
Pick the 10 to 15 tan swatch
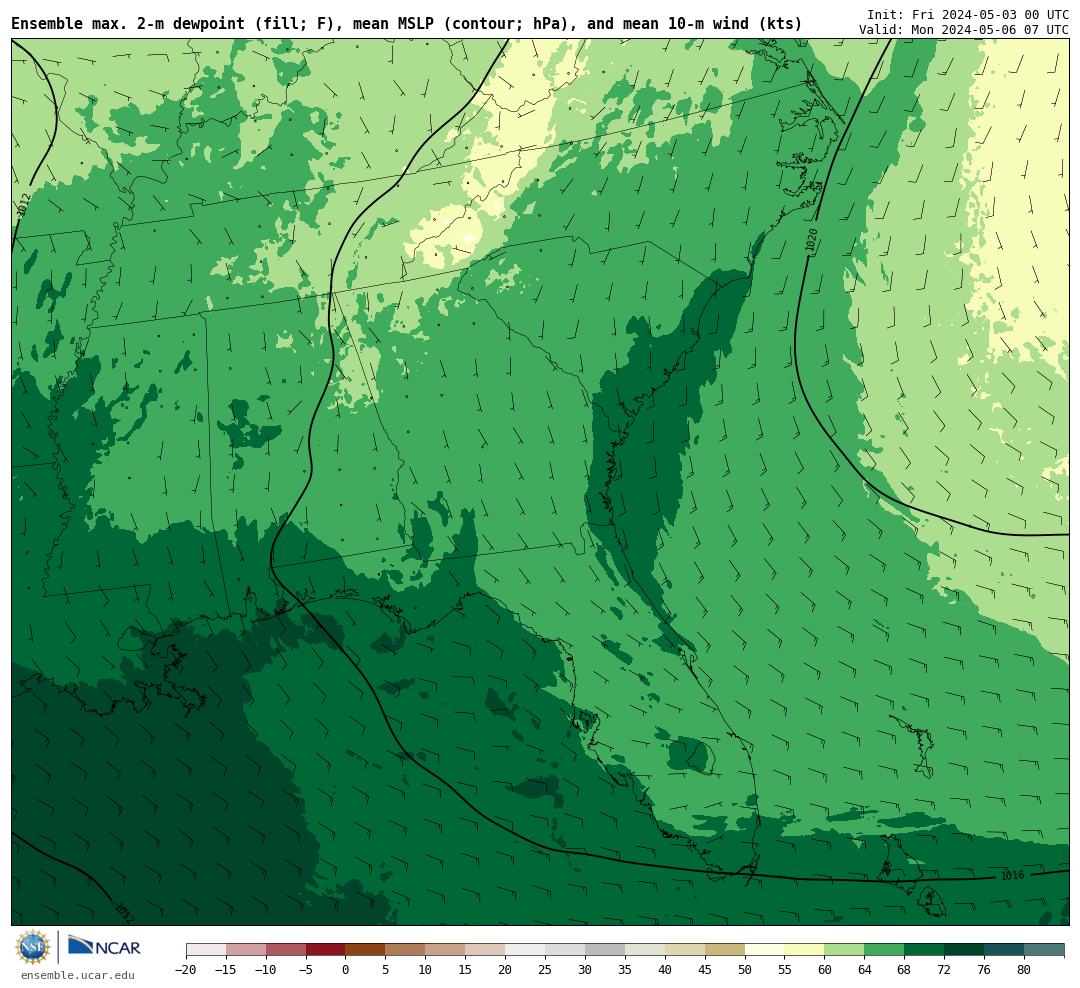[446, 950]
